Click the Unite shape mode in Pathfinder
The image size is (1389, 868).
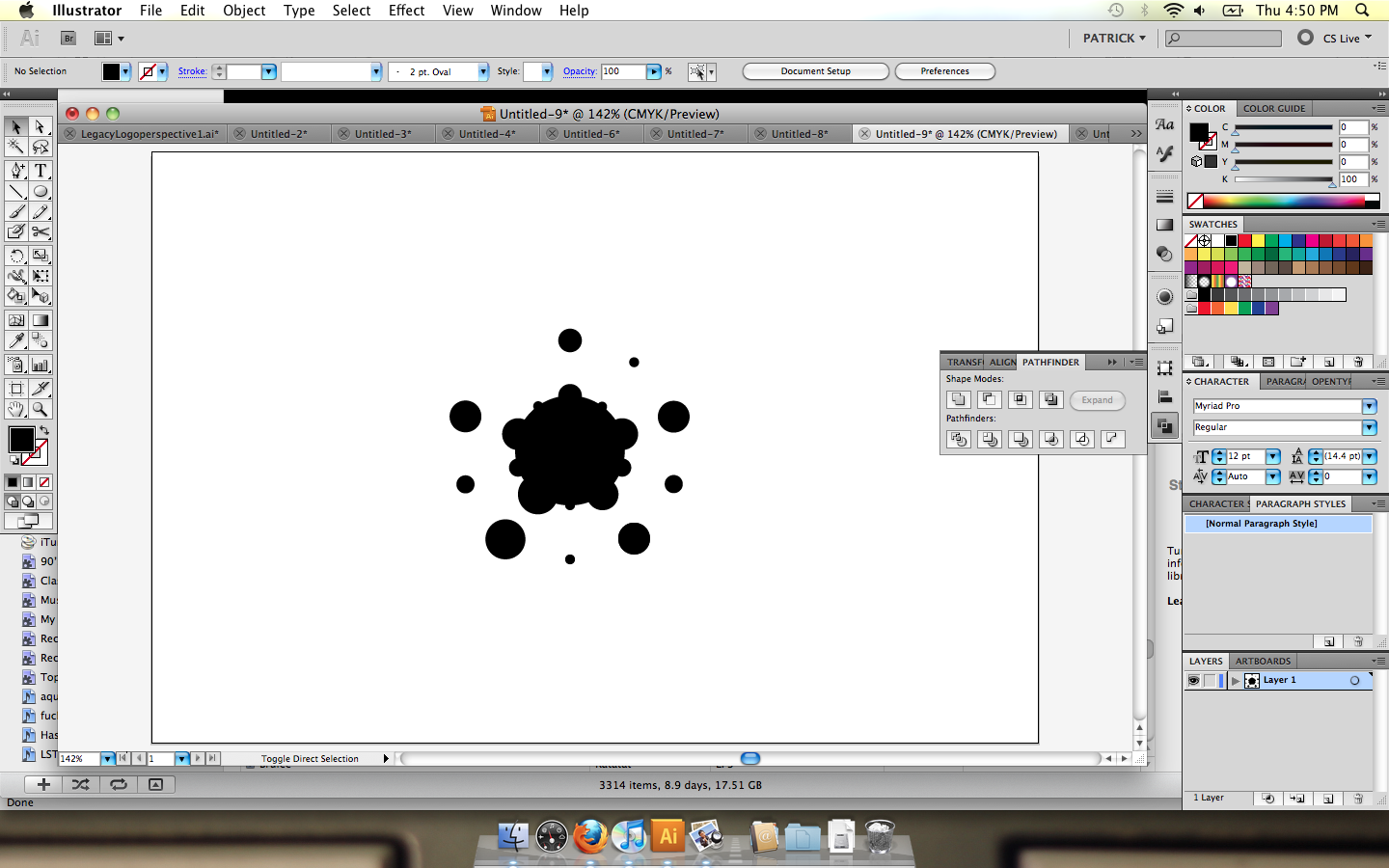[x=958, y=399]
